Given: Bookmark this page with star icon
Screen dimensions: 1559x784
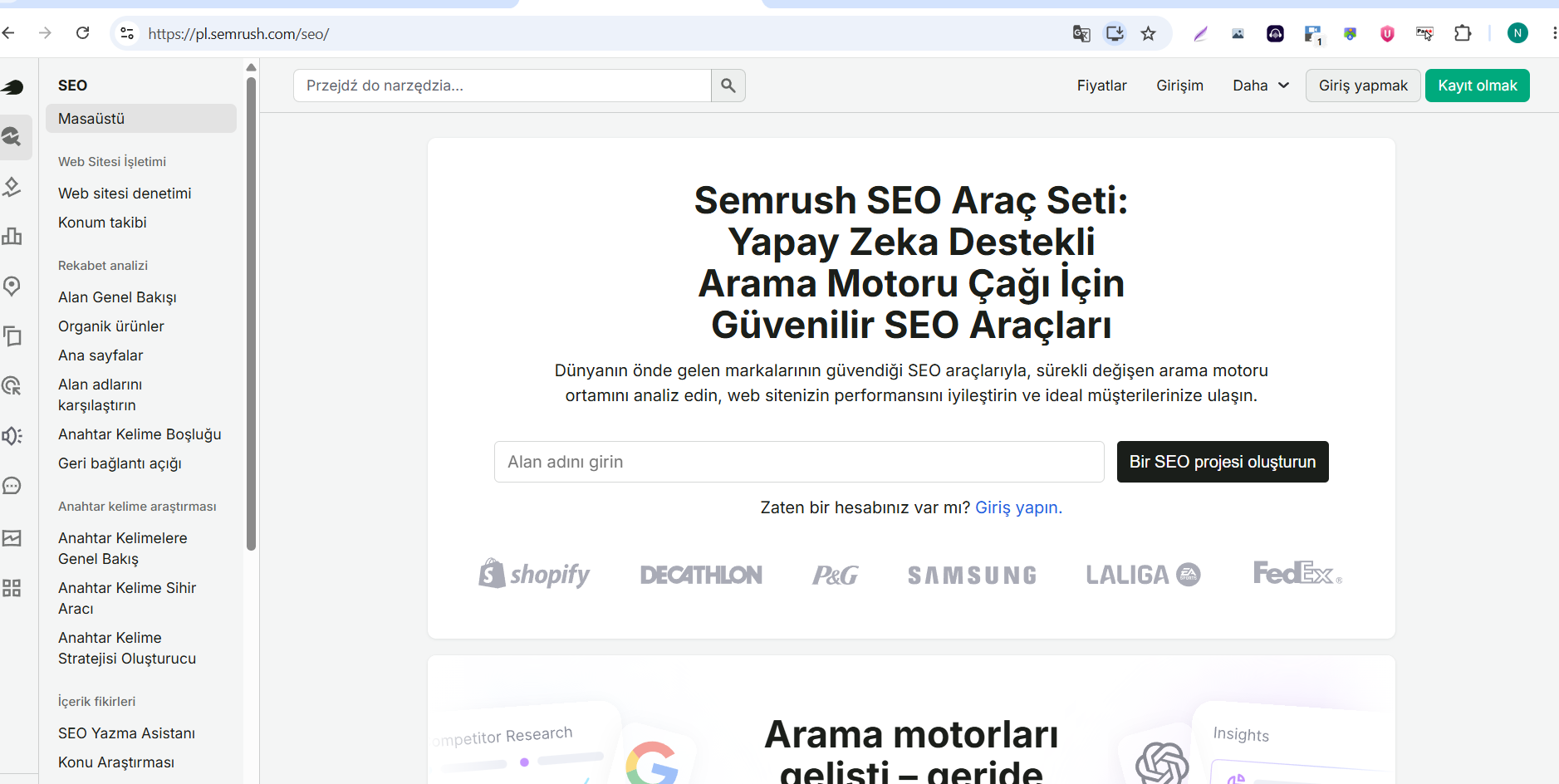Looking at the screenshot, I should pos(1149,33).
